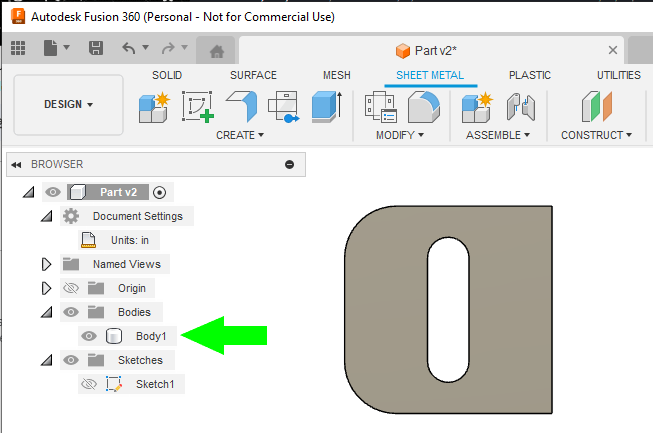
Task: Select the Extrude tool icon
Action: click(324, 105)
